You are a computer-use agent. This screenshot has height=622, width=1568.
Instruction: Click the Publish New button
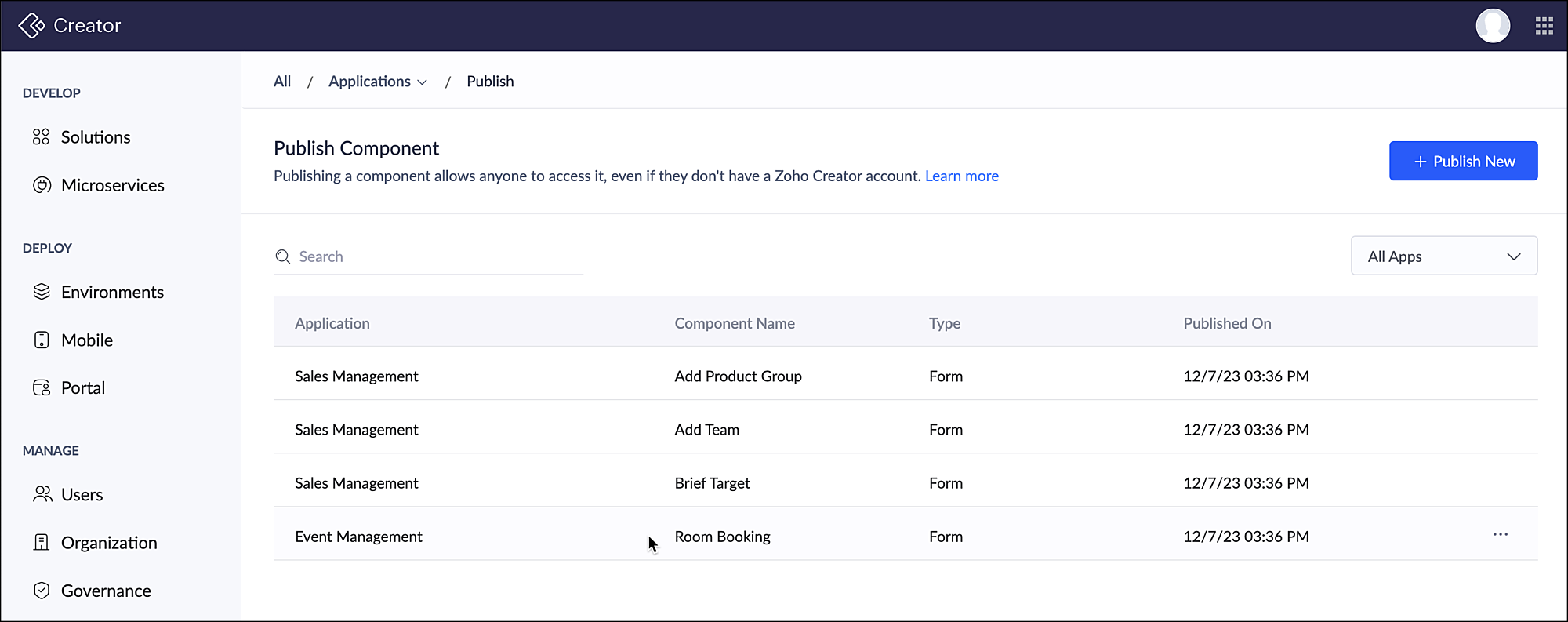click(1463, 161)
